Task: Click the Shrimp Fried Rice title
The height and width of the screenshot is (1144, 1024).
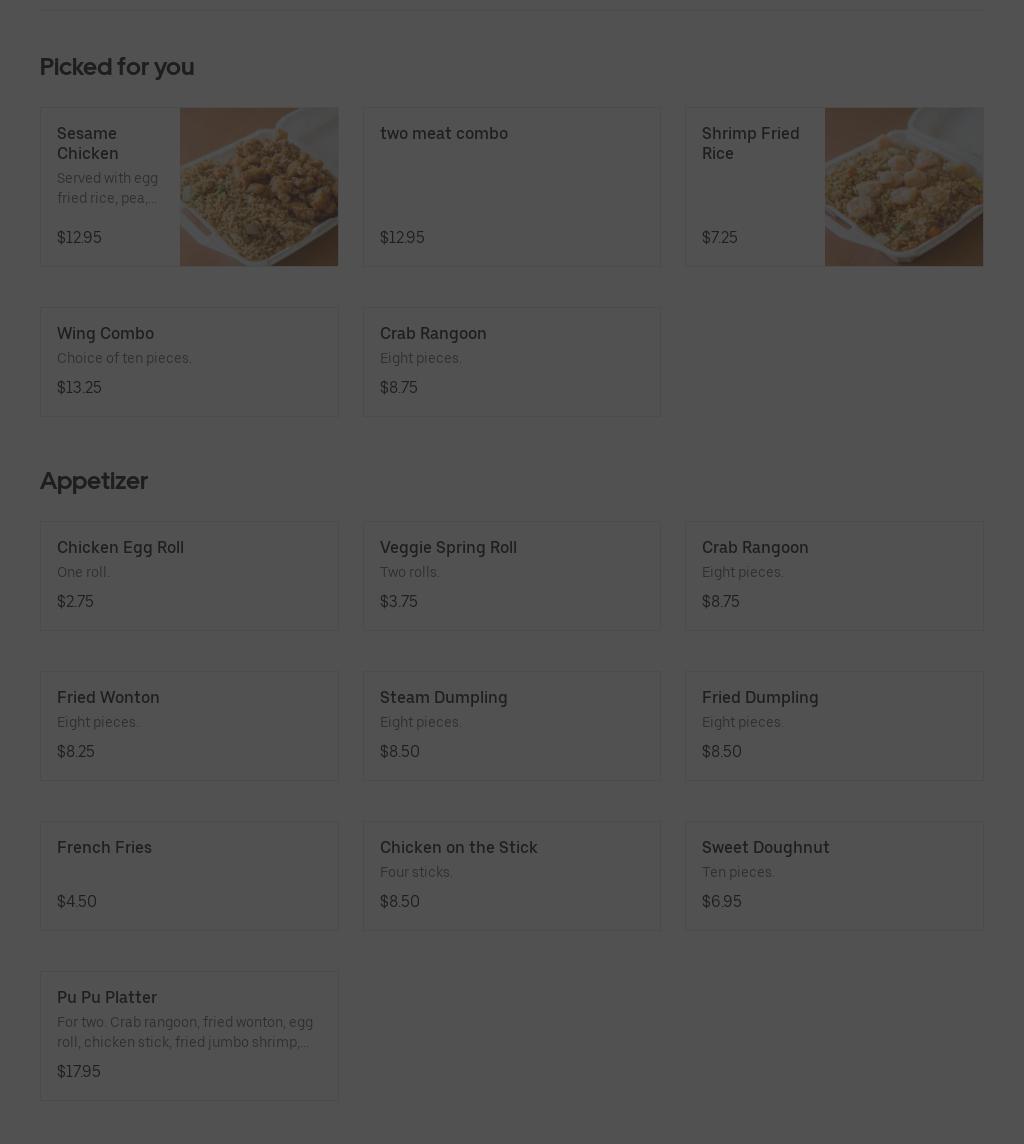Action: (x=750, y=143)
